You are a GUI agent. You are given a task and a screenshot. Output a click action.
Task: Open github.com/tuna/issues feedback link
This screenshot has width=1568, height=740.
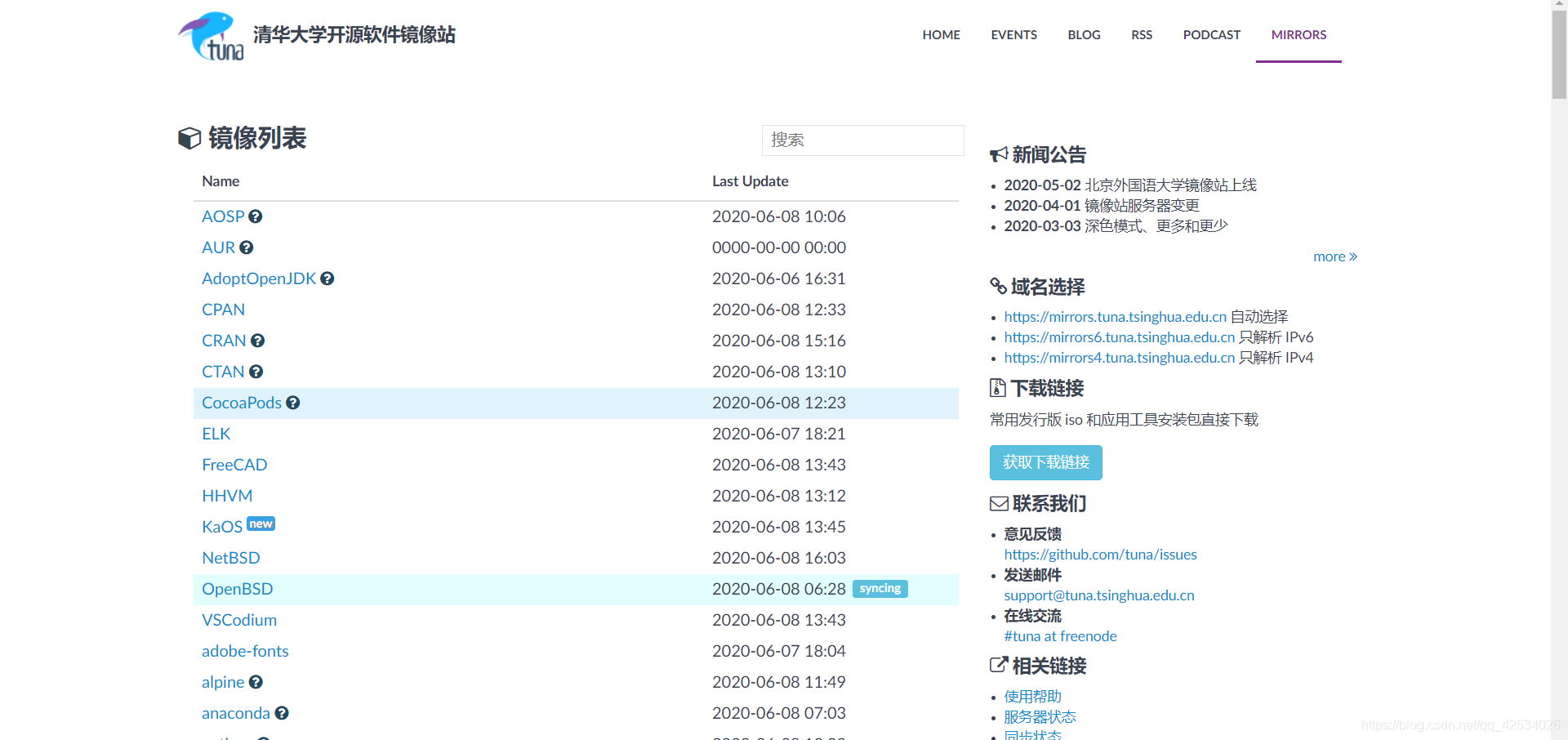click(x=1101, y=555)
